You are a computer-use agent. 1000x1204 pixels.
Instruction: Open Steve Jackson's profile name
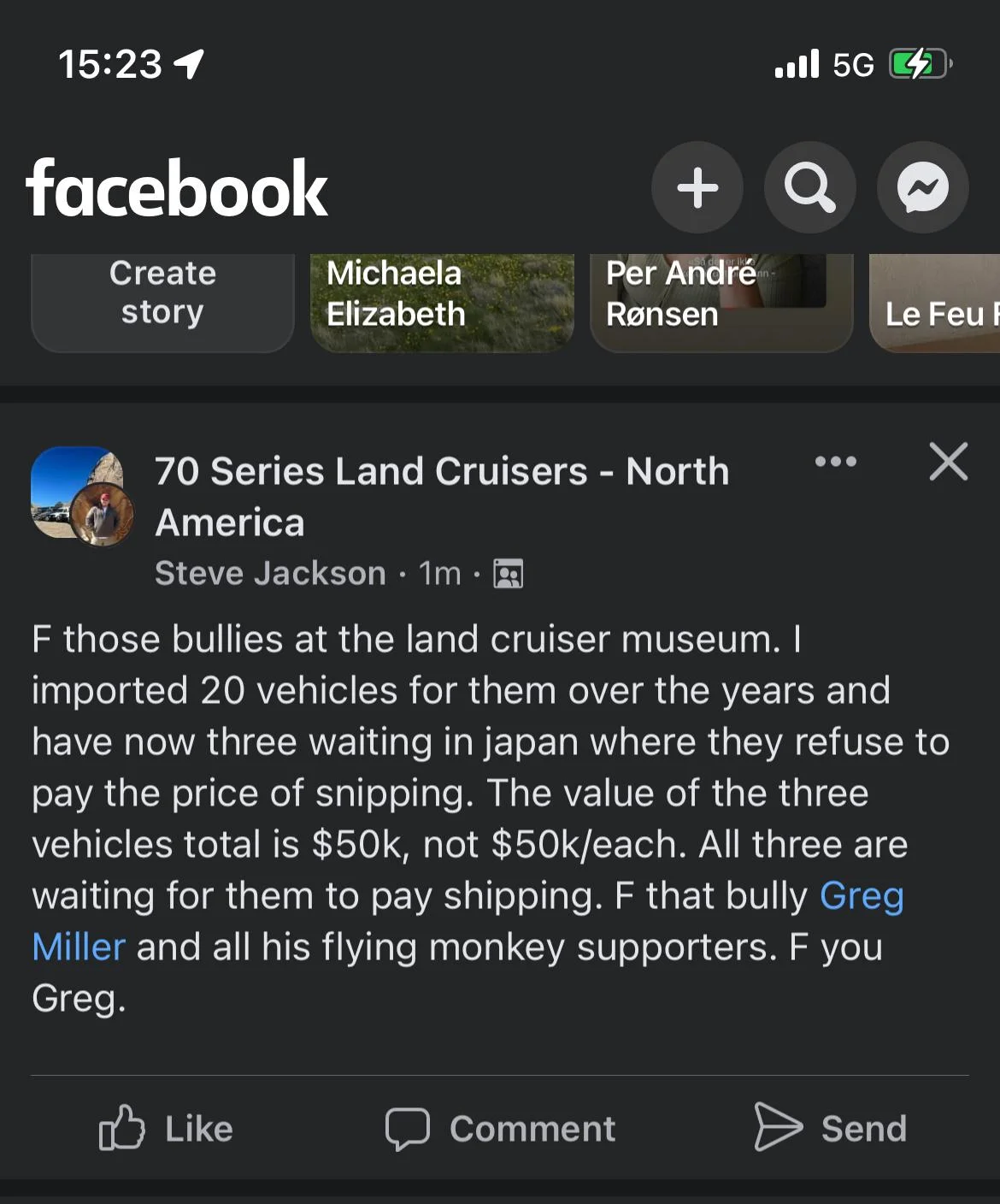pyautogui.click(x=270, y=573)
